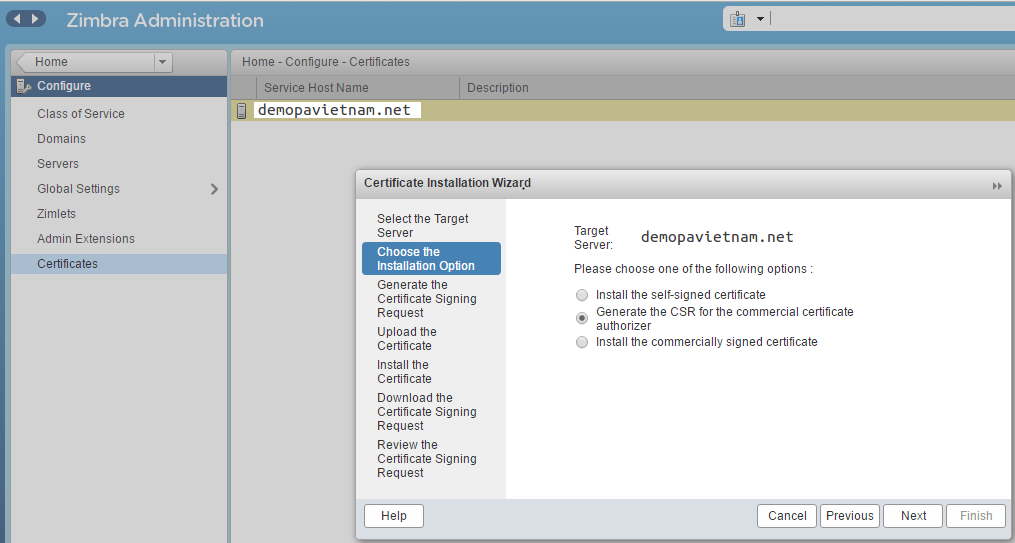1015x543 pixels.
Task: Go to Upload the Certificate step
Action: (430, 339)
